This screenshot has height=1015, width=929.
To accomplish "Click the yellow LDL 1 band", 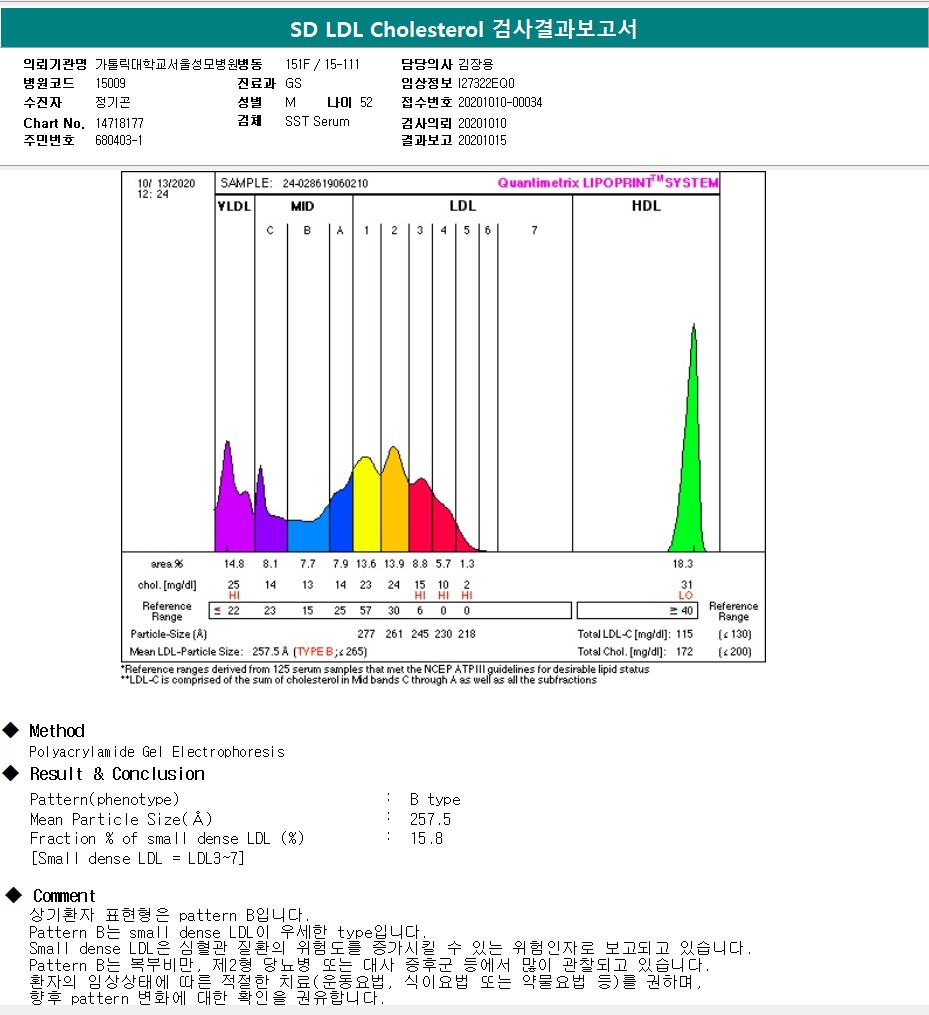I will [x=367, y=510].
